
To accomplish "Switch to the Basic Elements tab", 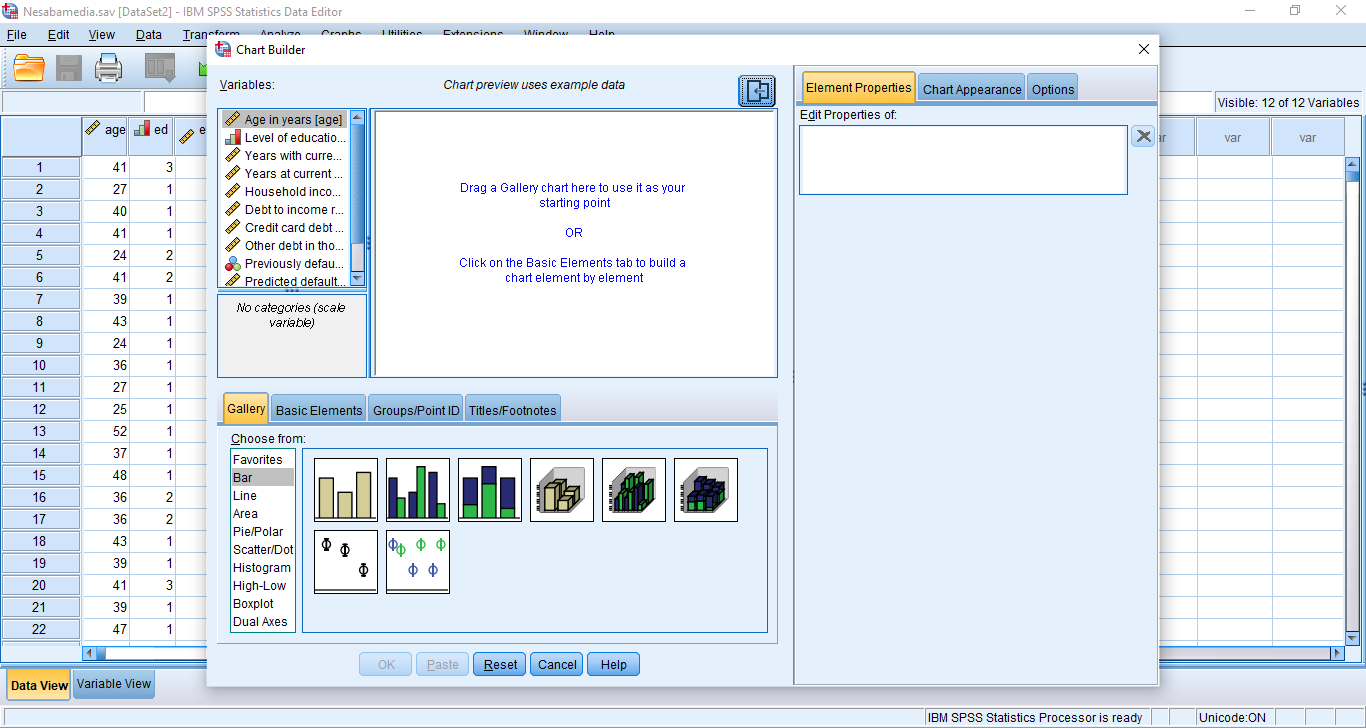I will pos(319,410).
